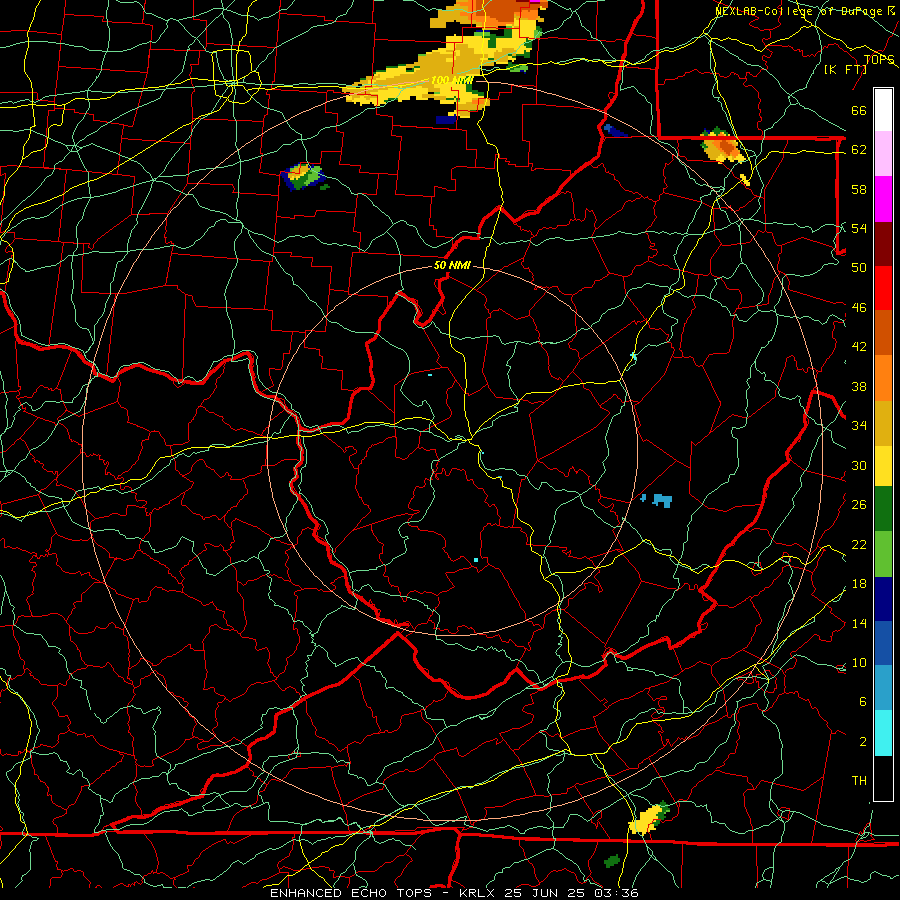Click the '50 NMI' range ring label

tap(452, 265)
